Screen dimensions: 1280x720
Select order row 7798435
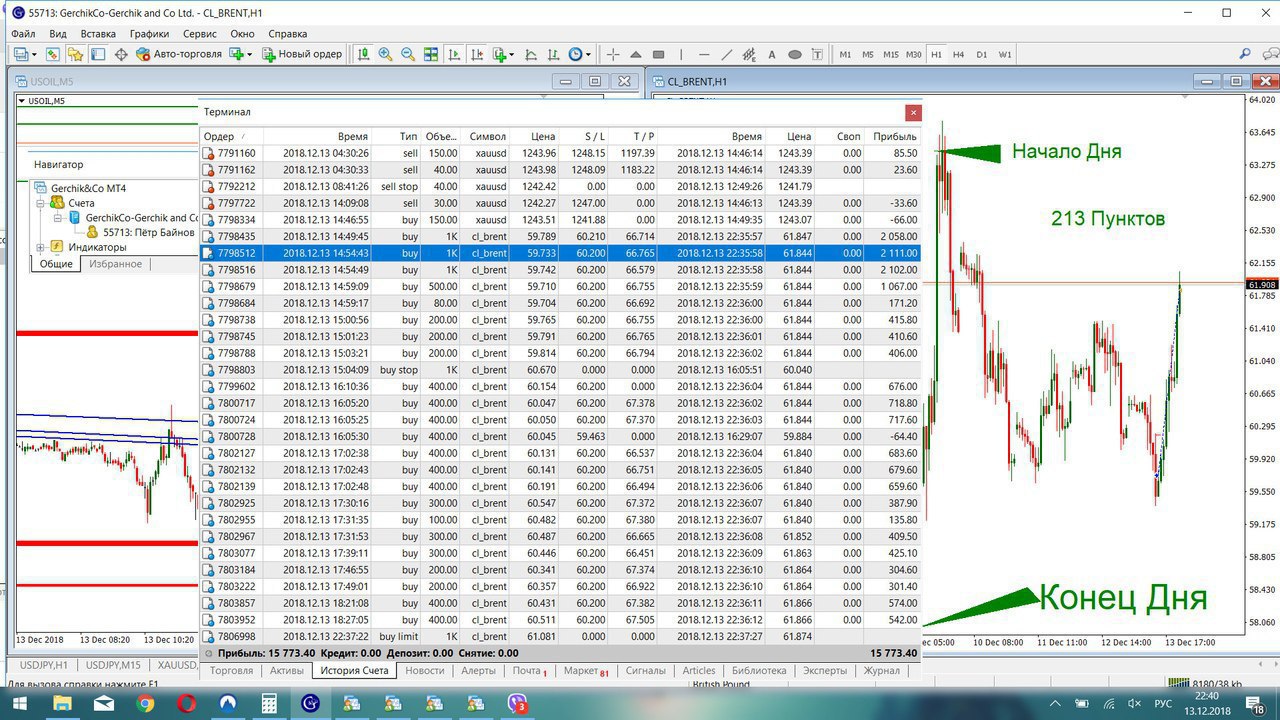[x=560, y=237]
